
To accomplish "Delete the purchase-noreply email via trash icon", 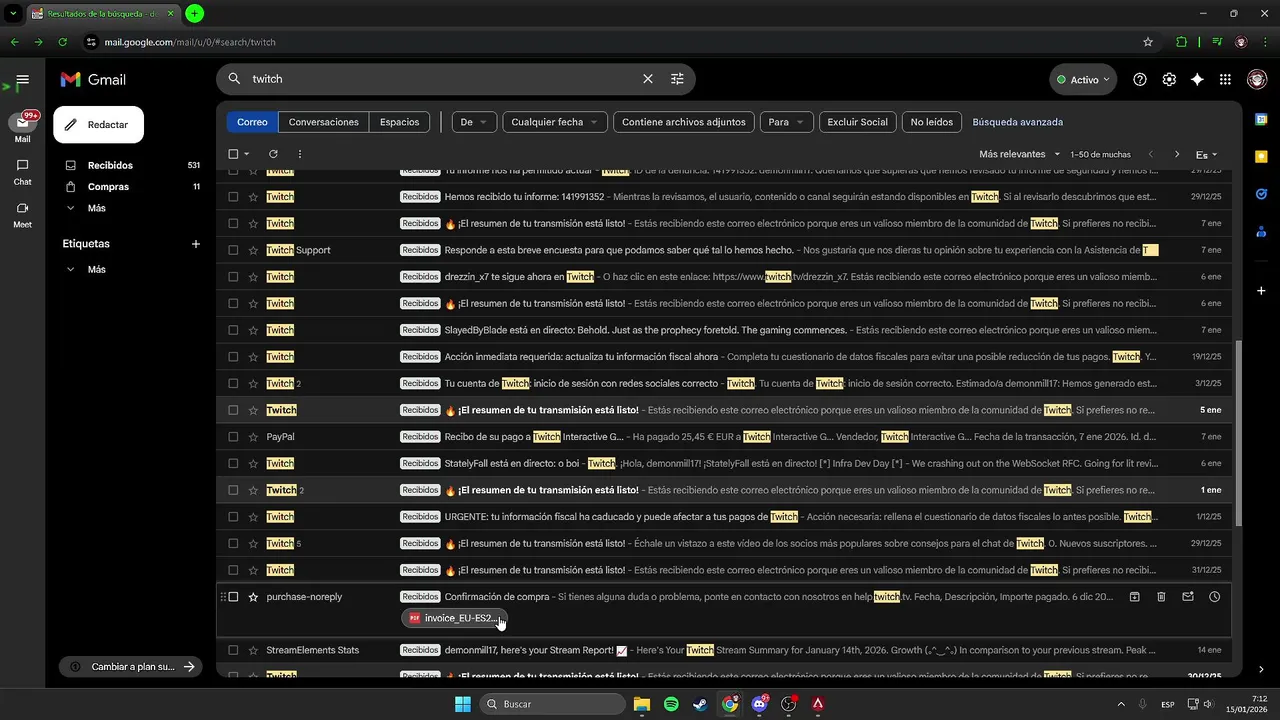I will (x=1161, y=597).
